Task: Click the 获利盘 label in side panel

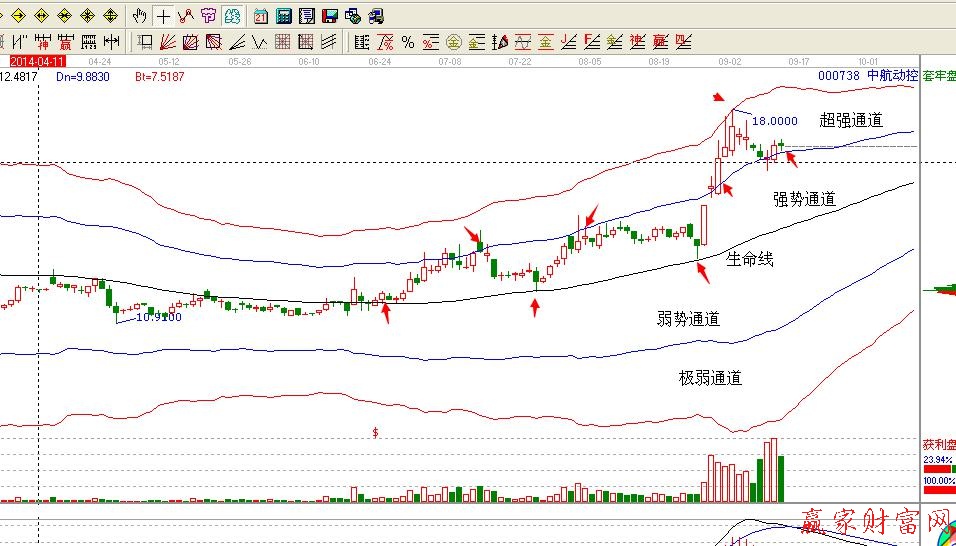Action: click(x=938, y=443)
